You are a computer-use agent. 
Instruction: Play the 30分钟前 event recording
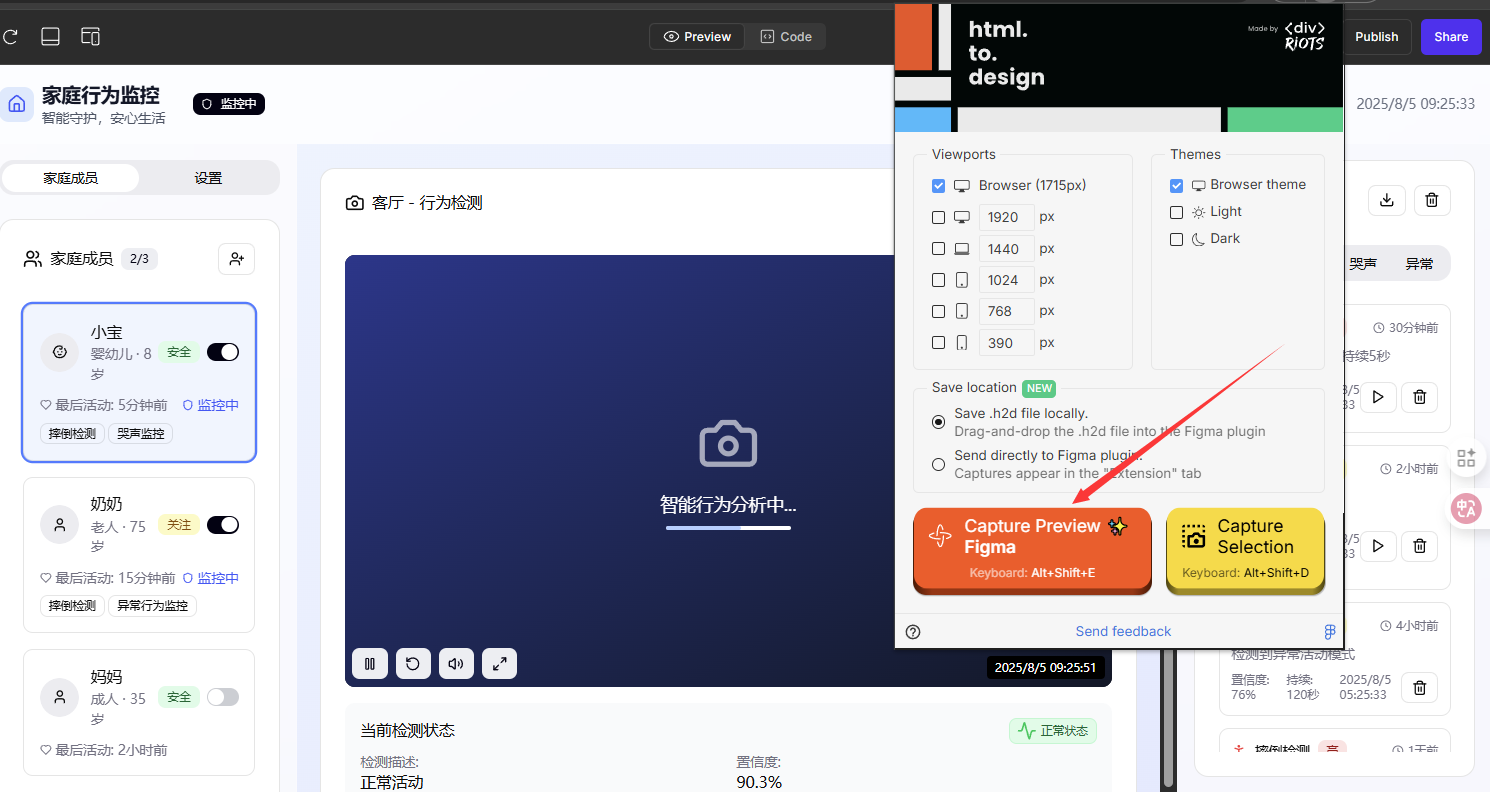click(1378, 397)
